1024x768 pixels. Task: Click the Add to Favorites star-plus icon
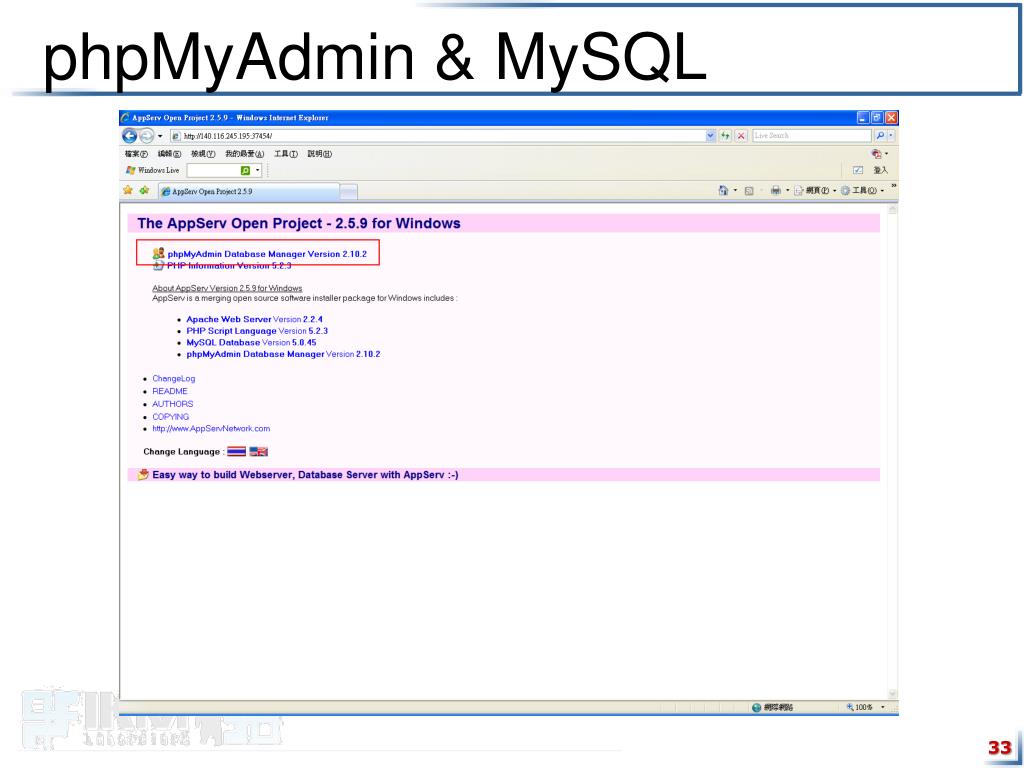(144, 190)
